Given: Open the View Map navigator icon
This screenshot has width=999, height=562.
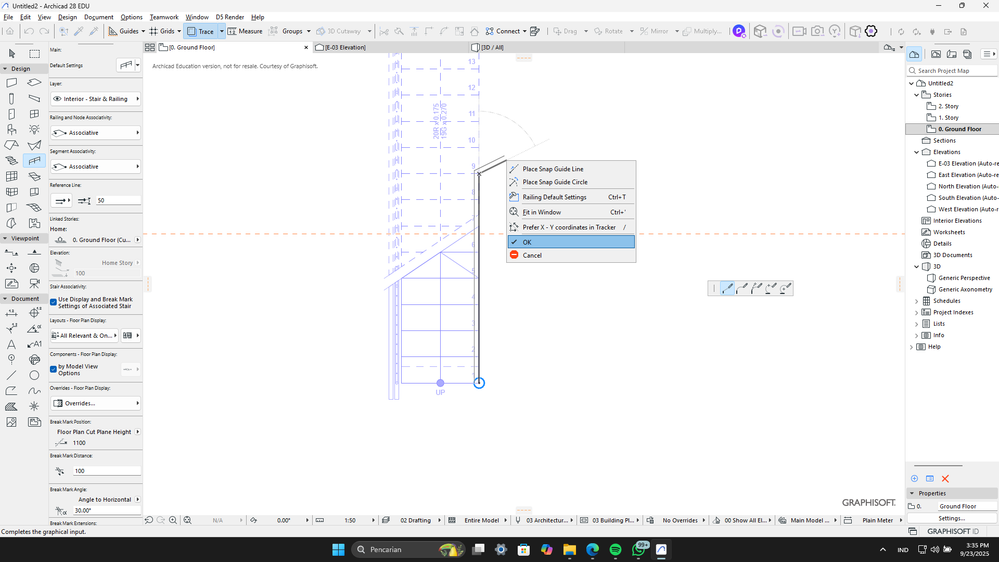Looking at the screenshot, I should [936, 54].
